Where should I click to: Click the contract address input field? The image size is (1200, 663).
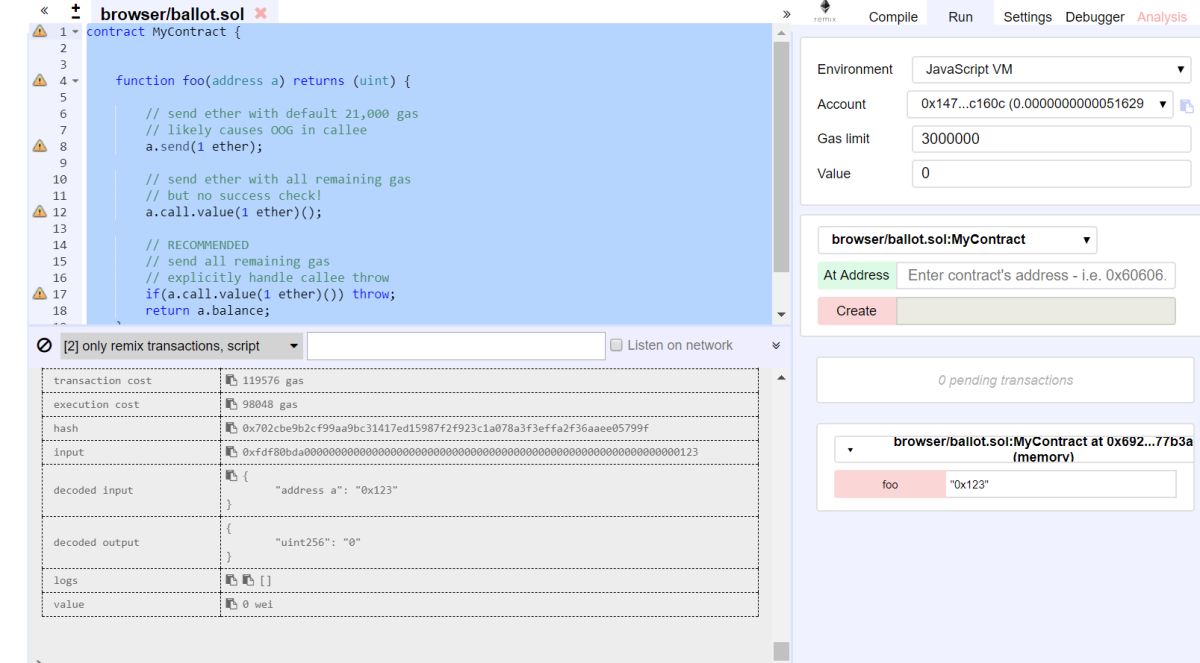coord(1036,275)
